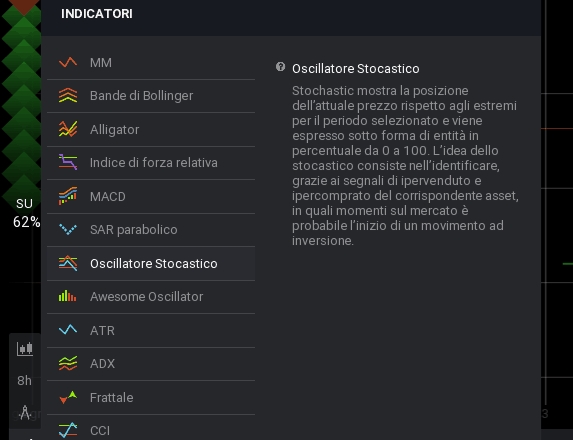Choose the Alligator indicator icon
This screenshot has width=573, height=440.
tap(68, 129)
